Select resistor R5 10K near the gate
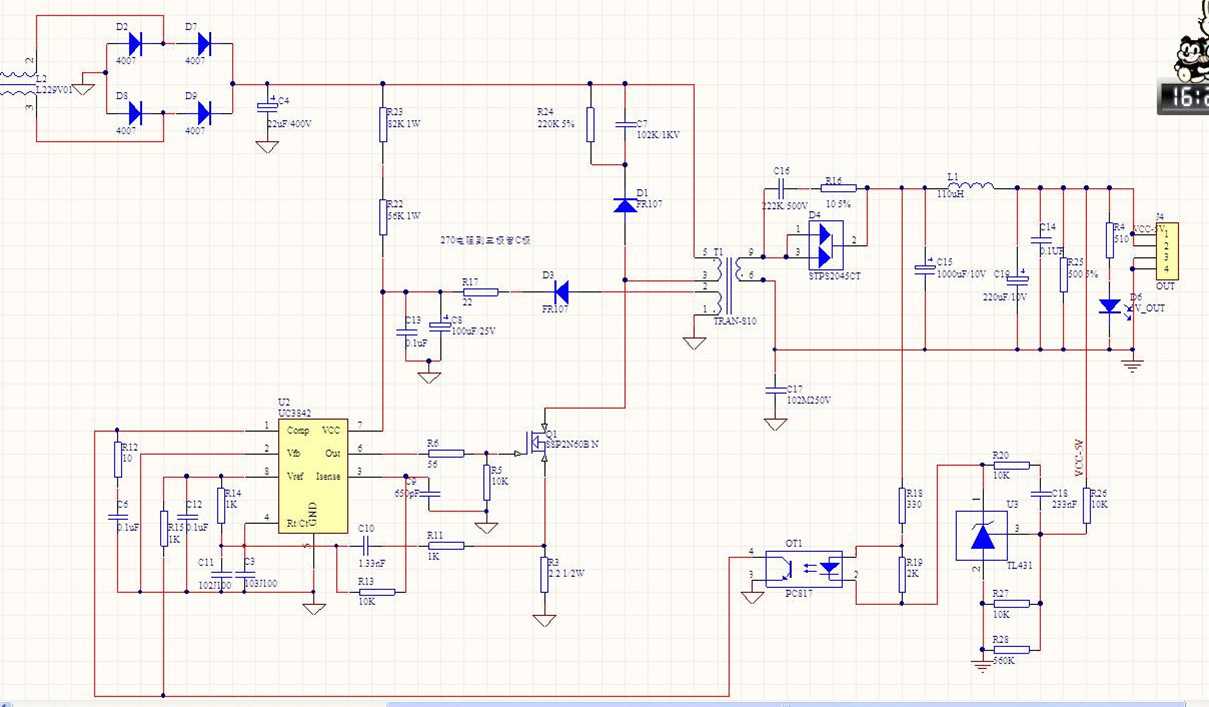The height and width of the screenshot is (707, 1209). (x=487, y=482)
